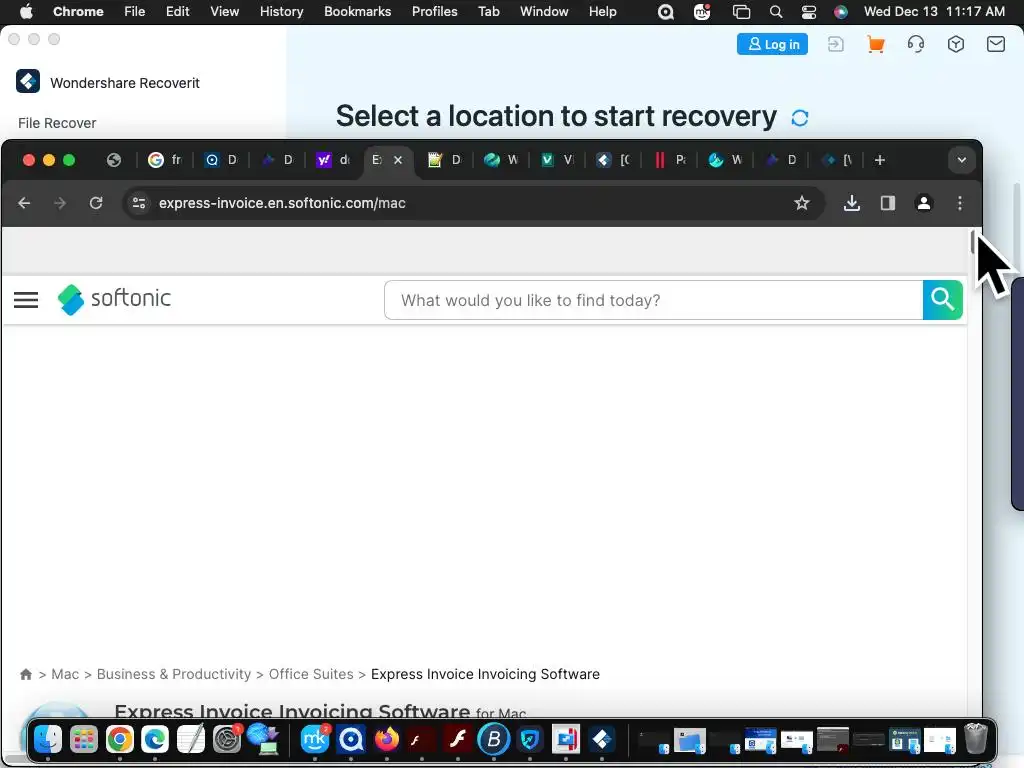Open the Bookmarks menu
Image resolution: width=1024 pixels, height=768 pixels.
click(357, 11)
